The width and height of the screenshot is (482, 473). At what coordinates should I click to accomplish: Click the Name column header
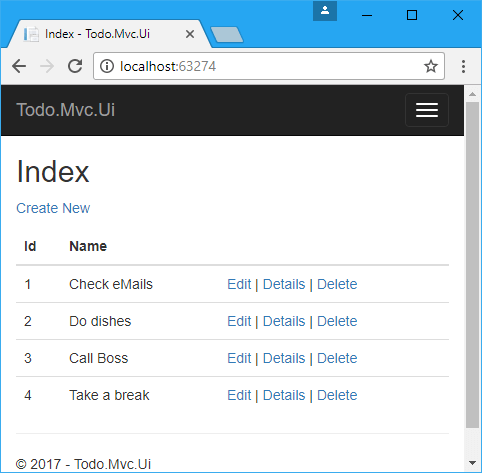88,246
